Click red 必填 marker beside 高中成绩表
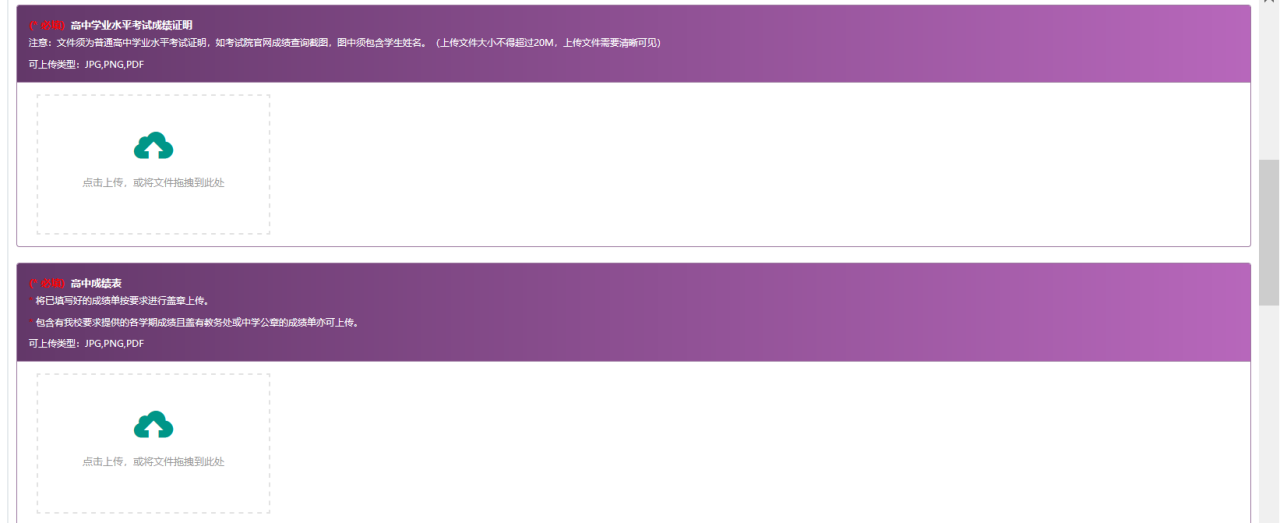The height and width of the screenshot is (523, 1280). [x=47, y=284]
